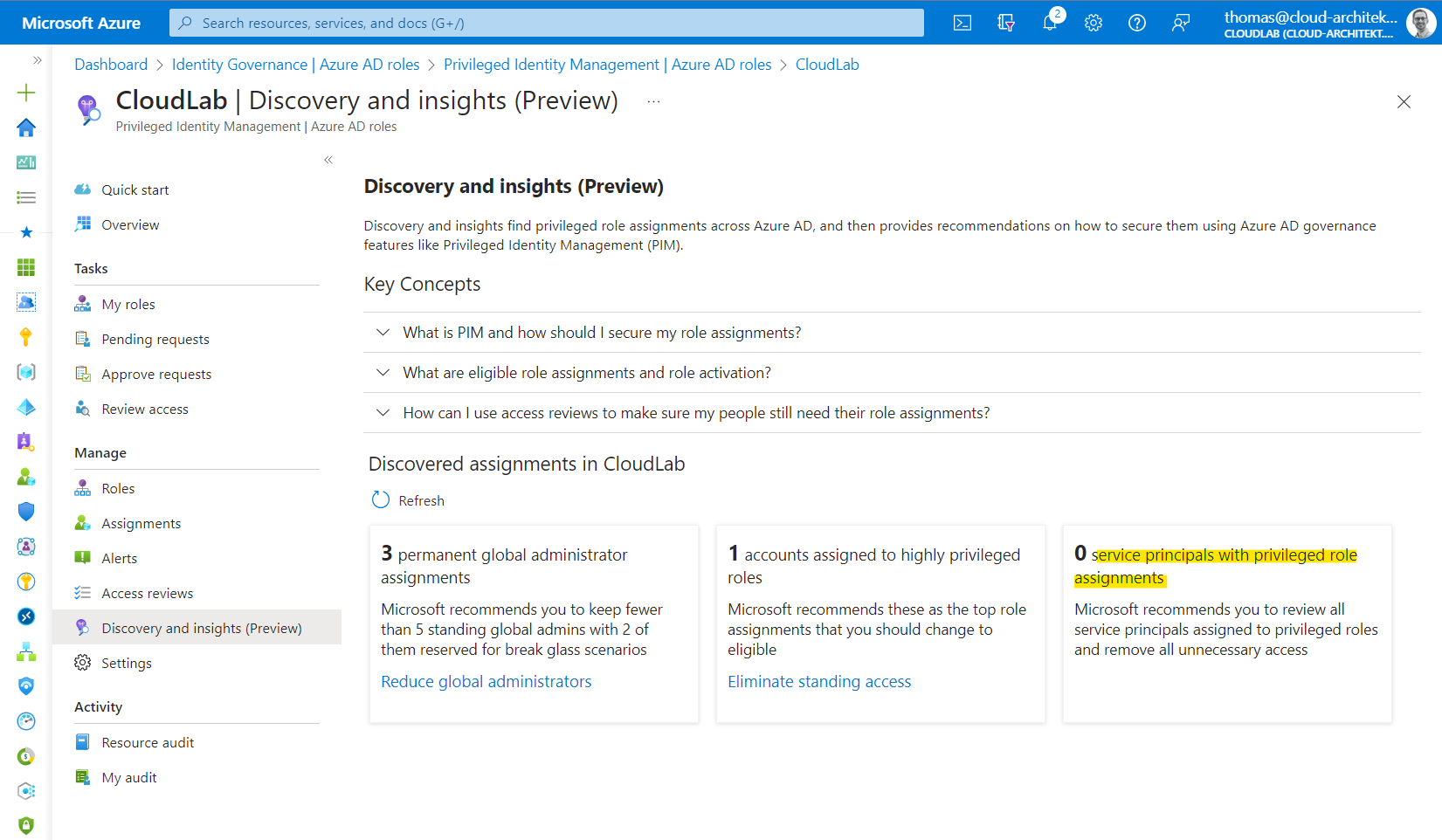The height and width of the screenshot is (840, 1442).
Task: Click the Favorites star icon in left rail
Action: pos(26,232)
